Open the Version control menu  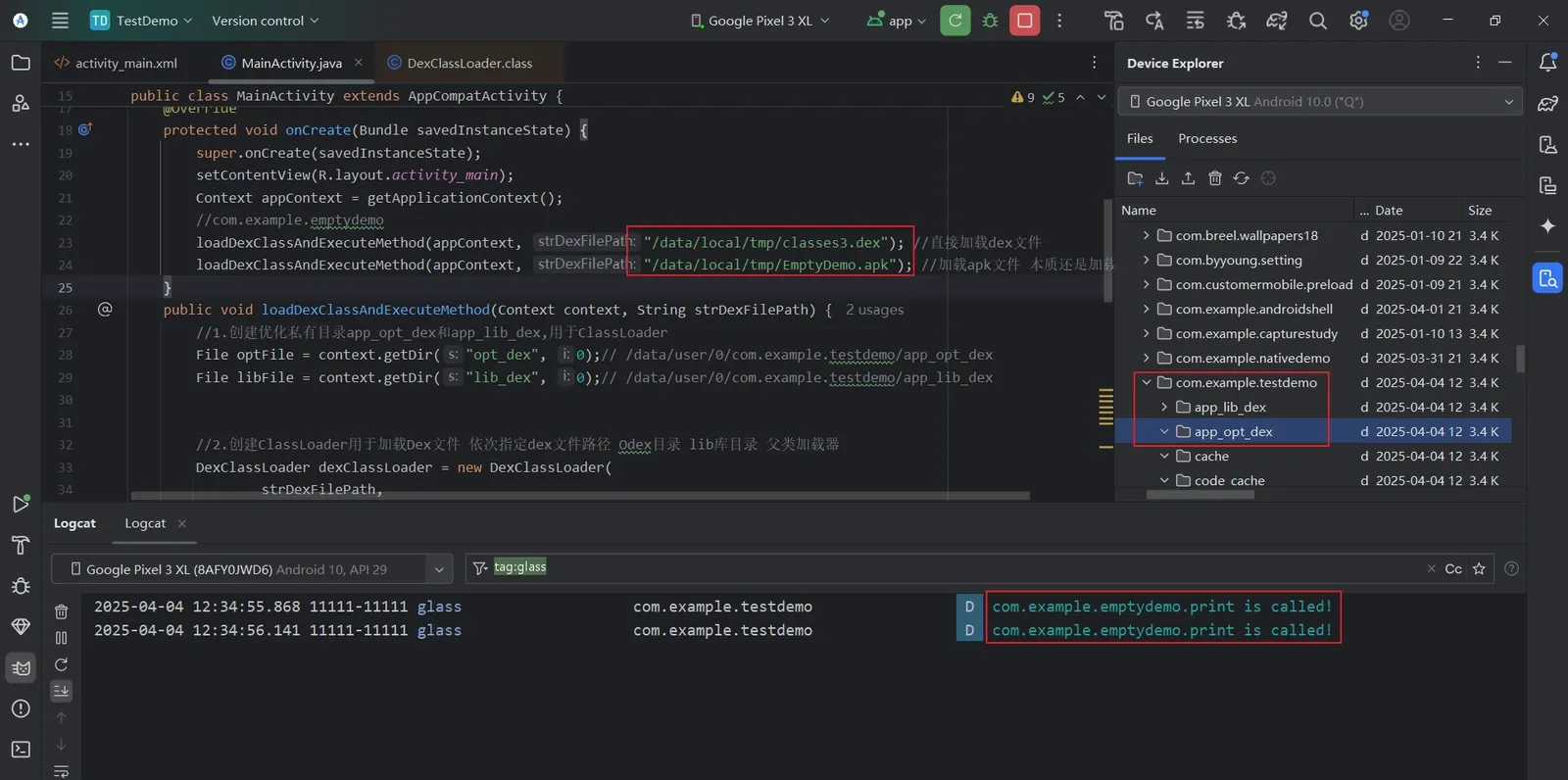[x=265, y=21]
